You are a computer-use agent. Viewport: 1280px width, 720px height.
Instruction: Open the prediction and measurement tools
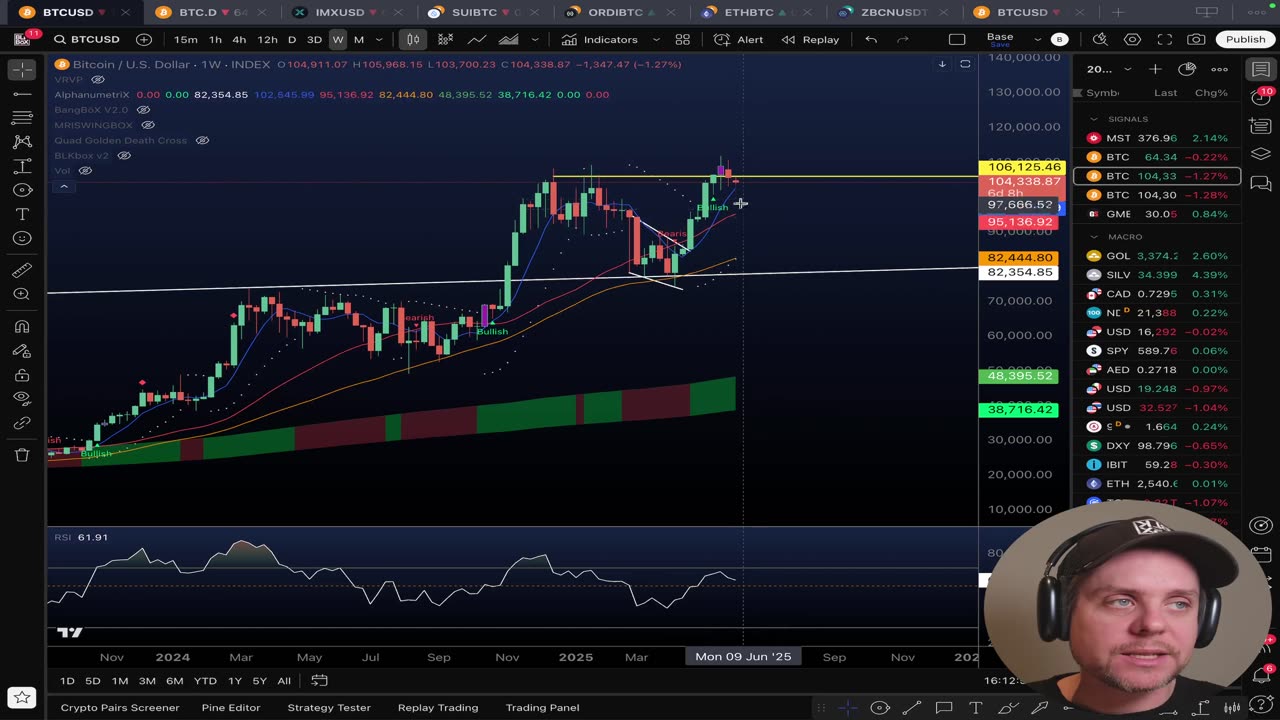[22, 166]
